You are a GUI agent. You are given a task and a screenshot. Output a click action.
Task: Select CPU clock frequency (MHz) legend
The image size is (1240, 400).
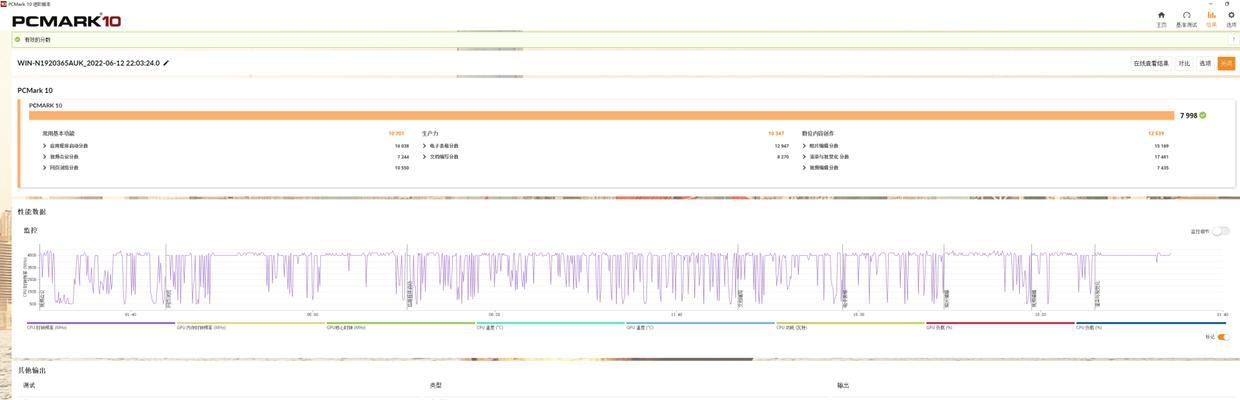point(100,326)
